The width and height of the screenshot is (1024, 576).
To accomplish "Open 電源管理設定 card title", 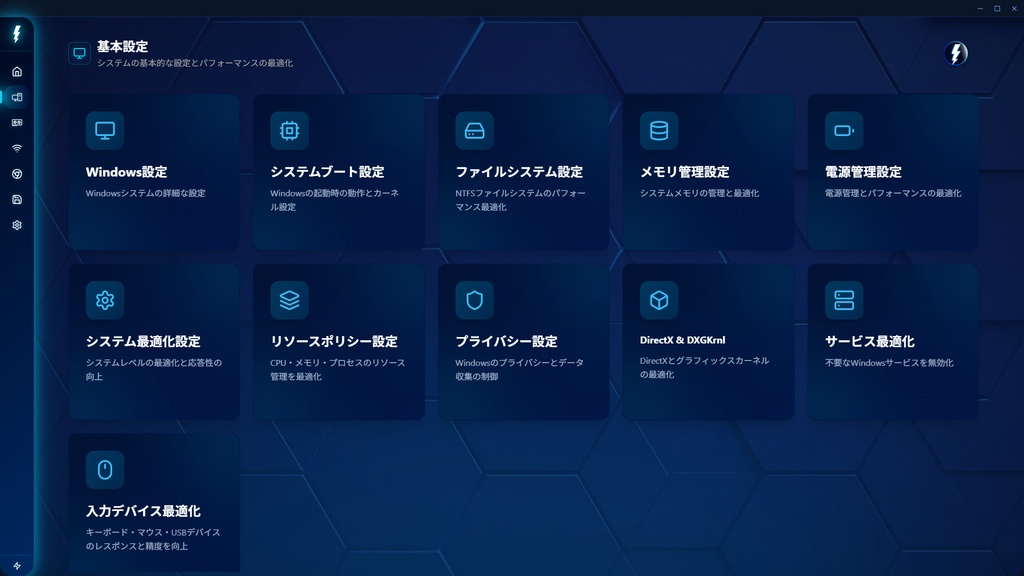I will point(863,172).
